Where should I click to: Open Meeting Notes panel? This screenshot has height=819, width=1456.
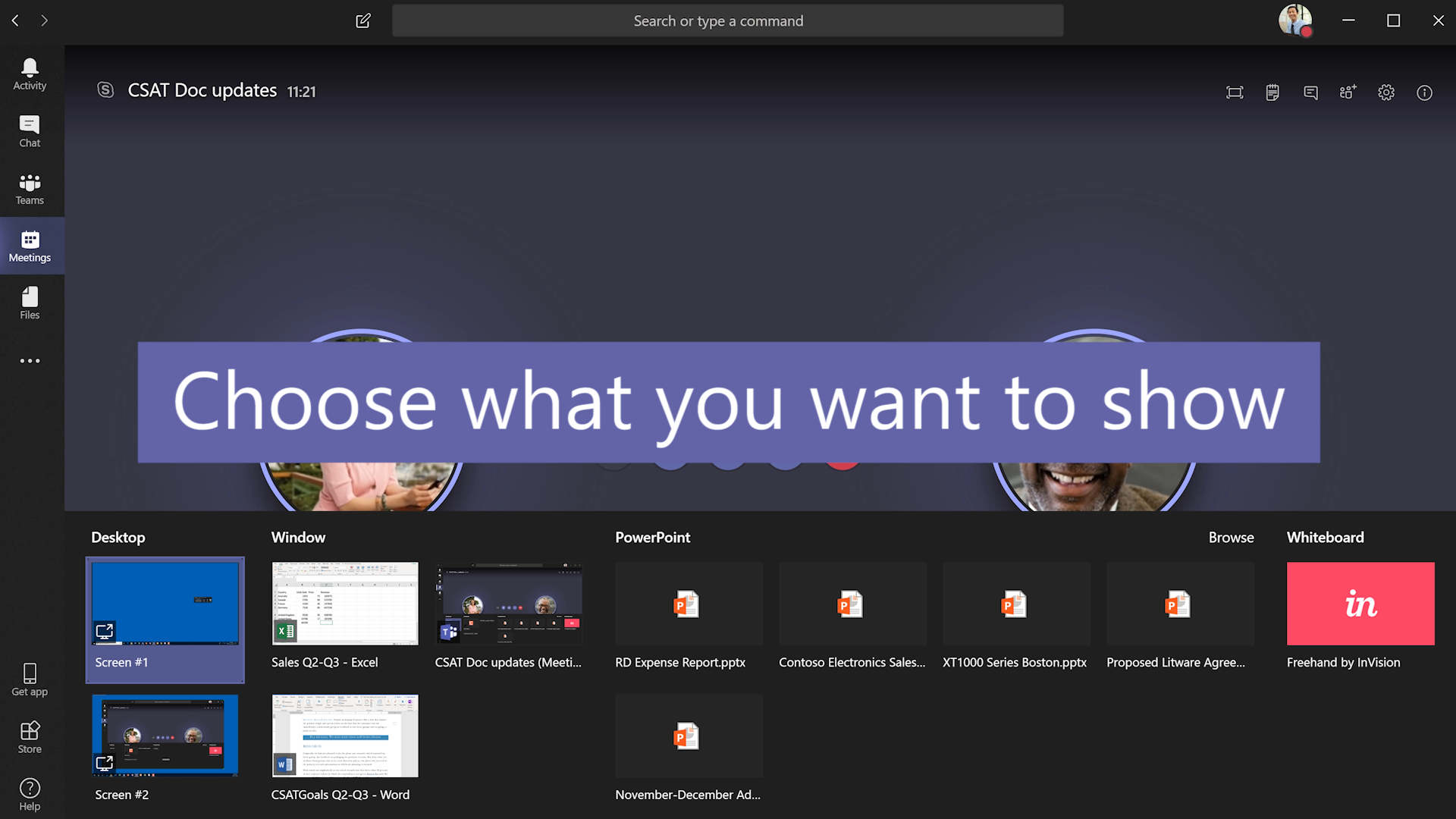coord(1270,91)
